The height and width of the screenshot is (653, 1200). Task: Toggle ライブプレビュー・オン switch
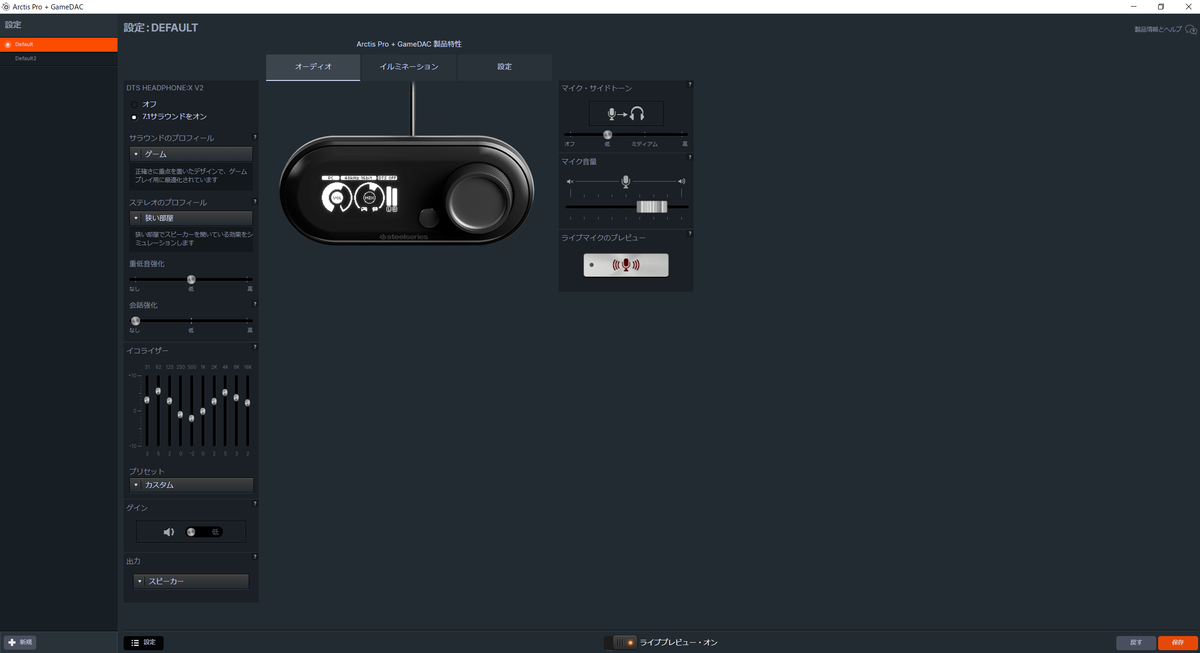pyautogui.click(x=620, y=642)
